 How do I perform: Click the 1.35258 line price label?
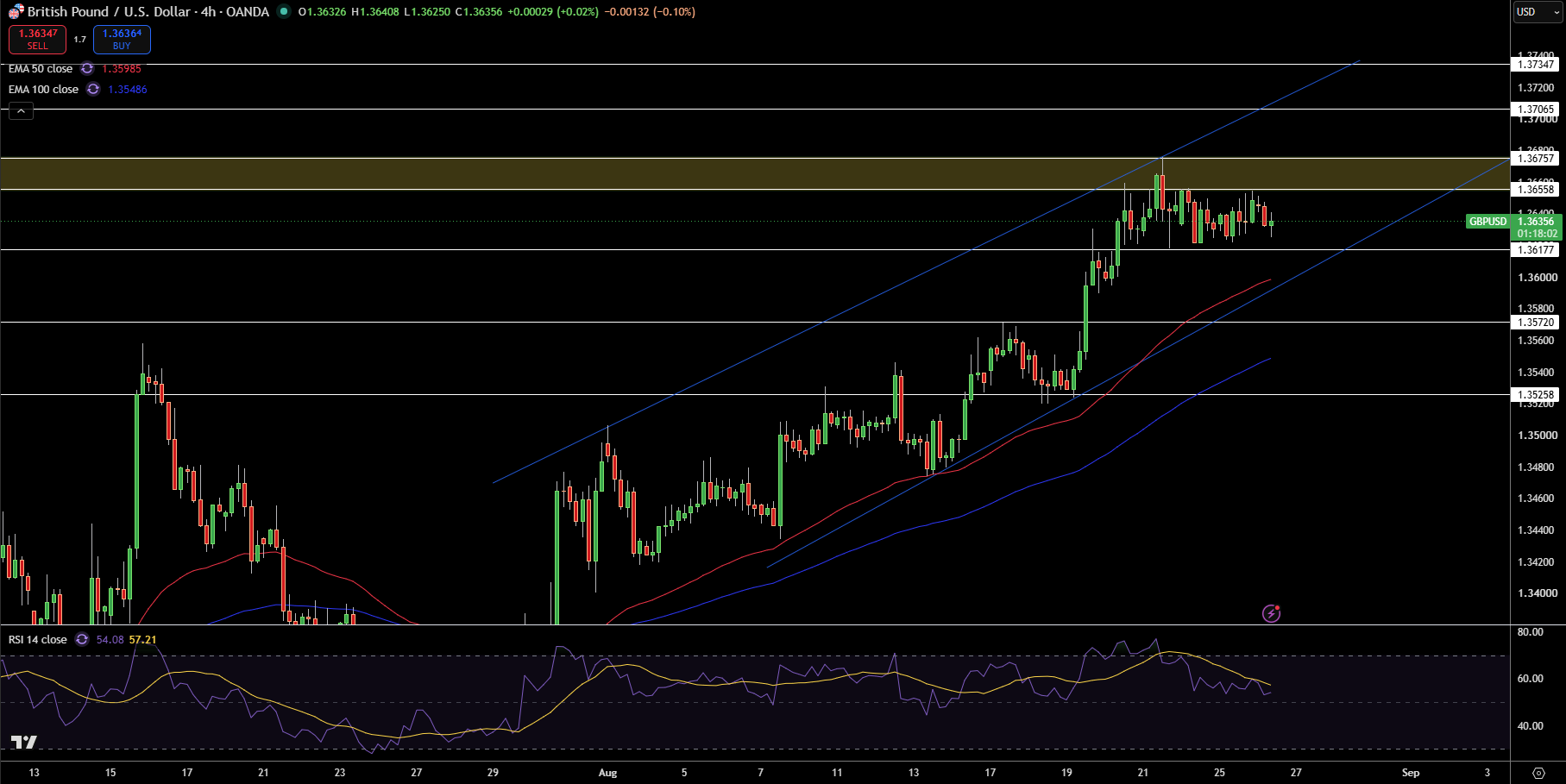1536,395
